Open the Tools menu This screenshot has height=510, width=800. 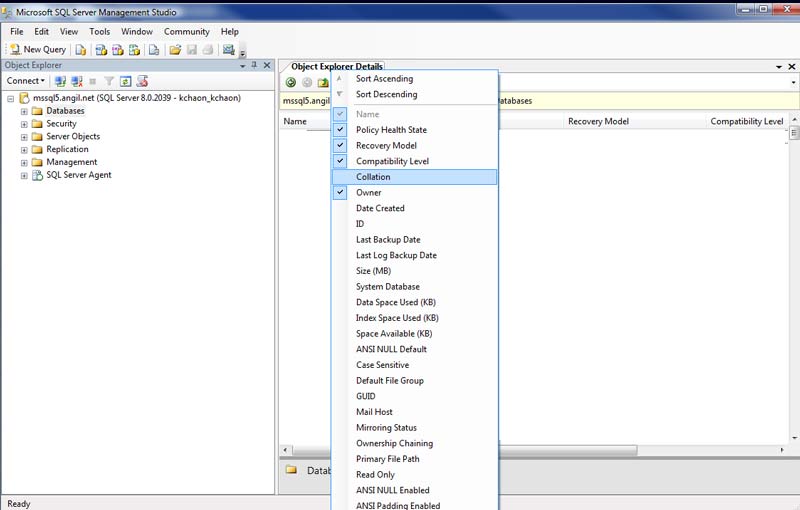click(99, 32)
